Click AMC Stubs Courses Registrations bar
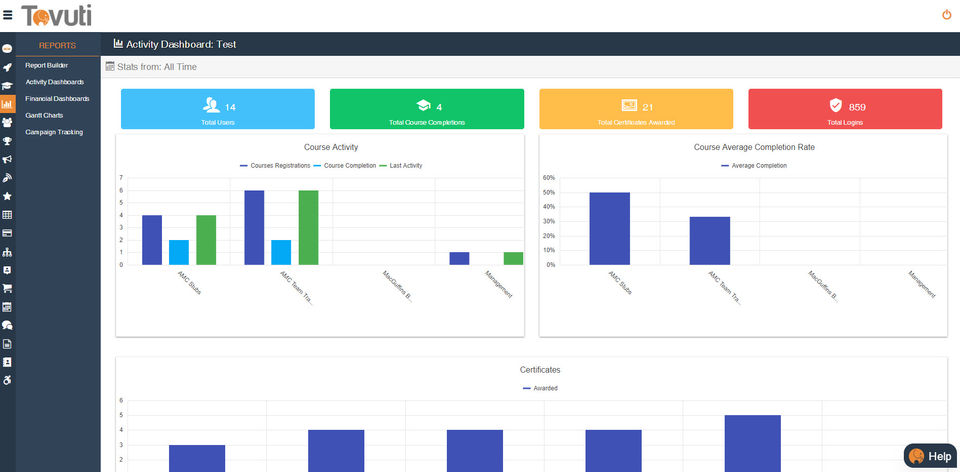 (152, 240)
